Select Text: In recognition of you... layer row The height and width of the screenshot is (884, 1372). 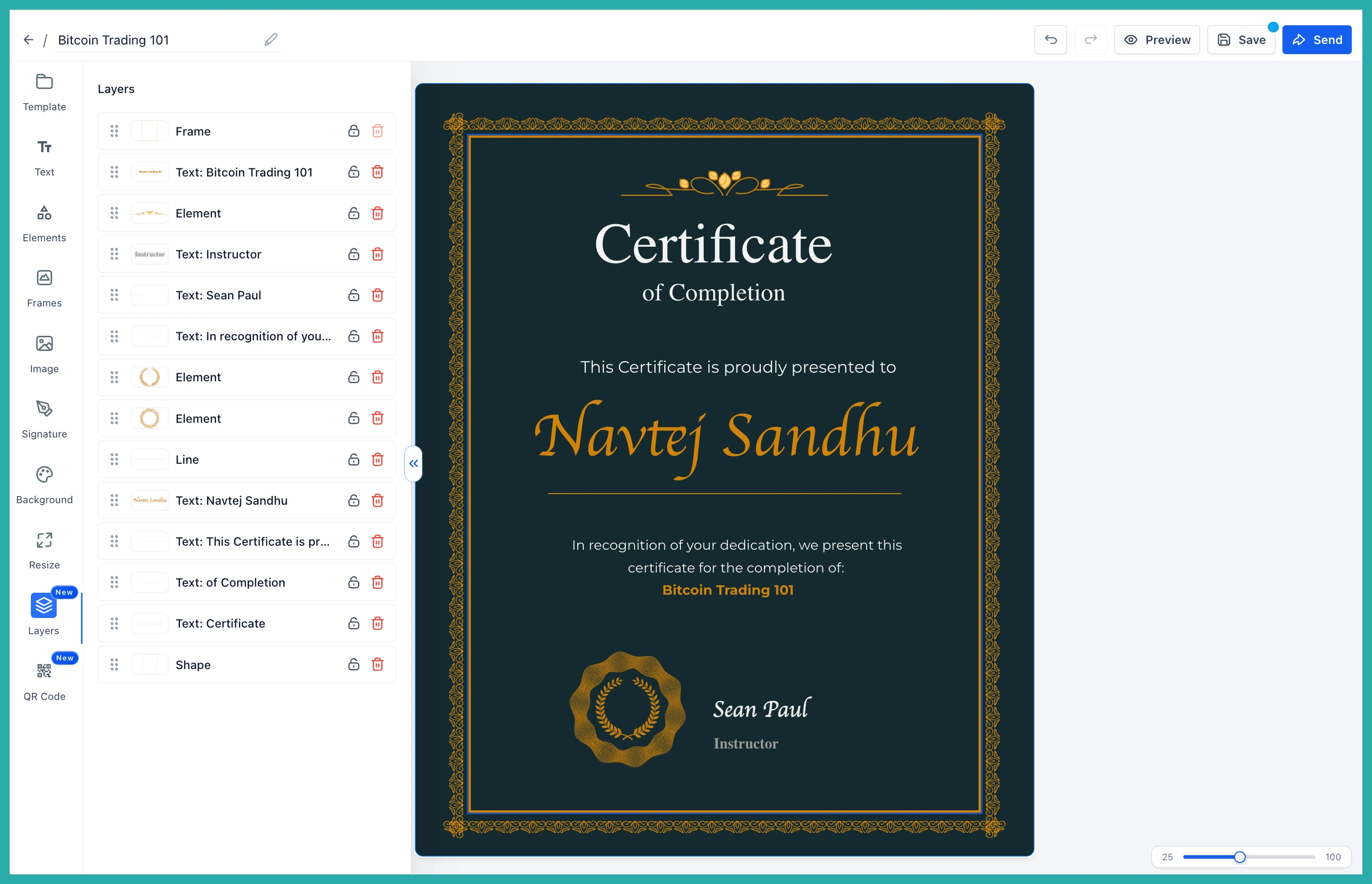pyautogui.click(x=246, y=336)
